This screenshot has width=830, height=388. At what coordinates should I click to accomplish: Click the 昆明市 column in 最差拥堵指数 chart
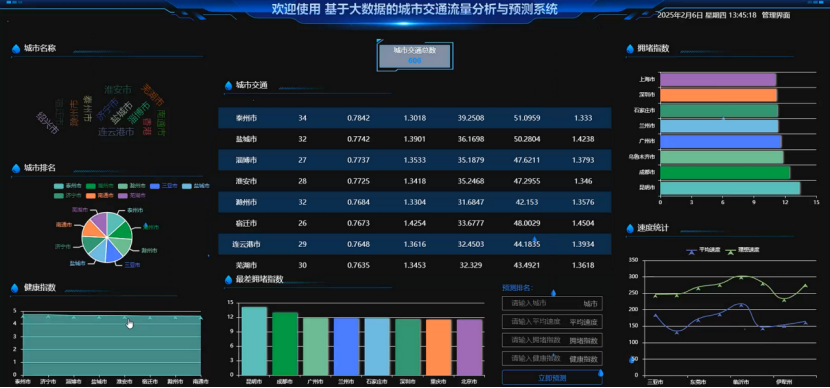(254, 341)
